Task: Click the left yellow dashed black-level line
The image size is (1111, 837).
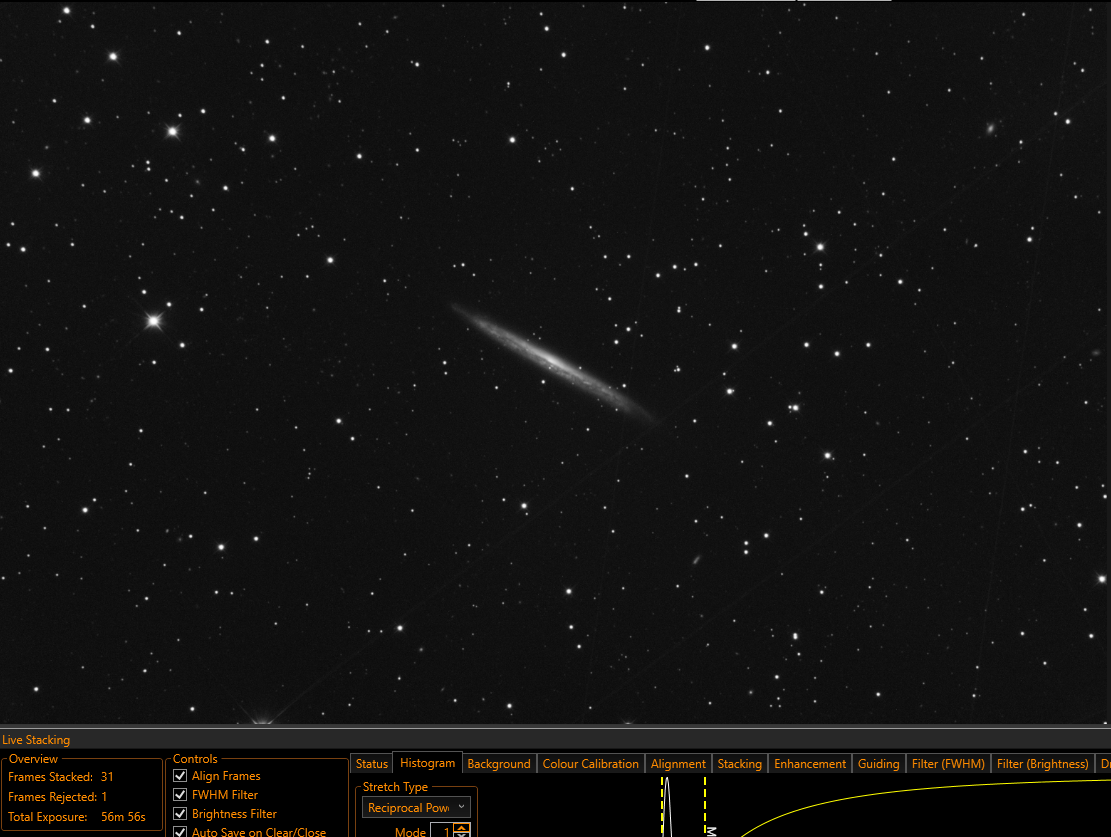Action: pos(662,807)
